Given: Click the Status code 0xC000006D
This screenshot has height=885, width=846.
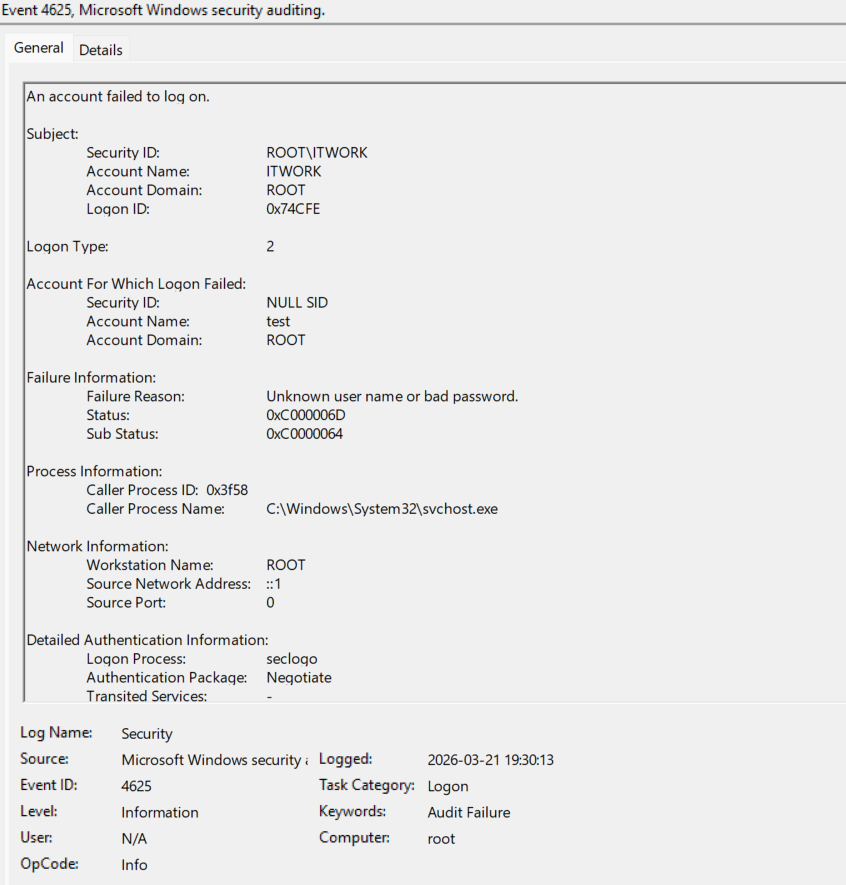Looking at the screenshot, I should 306,415.
